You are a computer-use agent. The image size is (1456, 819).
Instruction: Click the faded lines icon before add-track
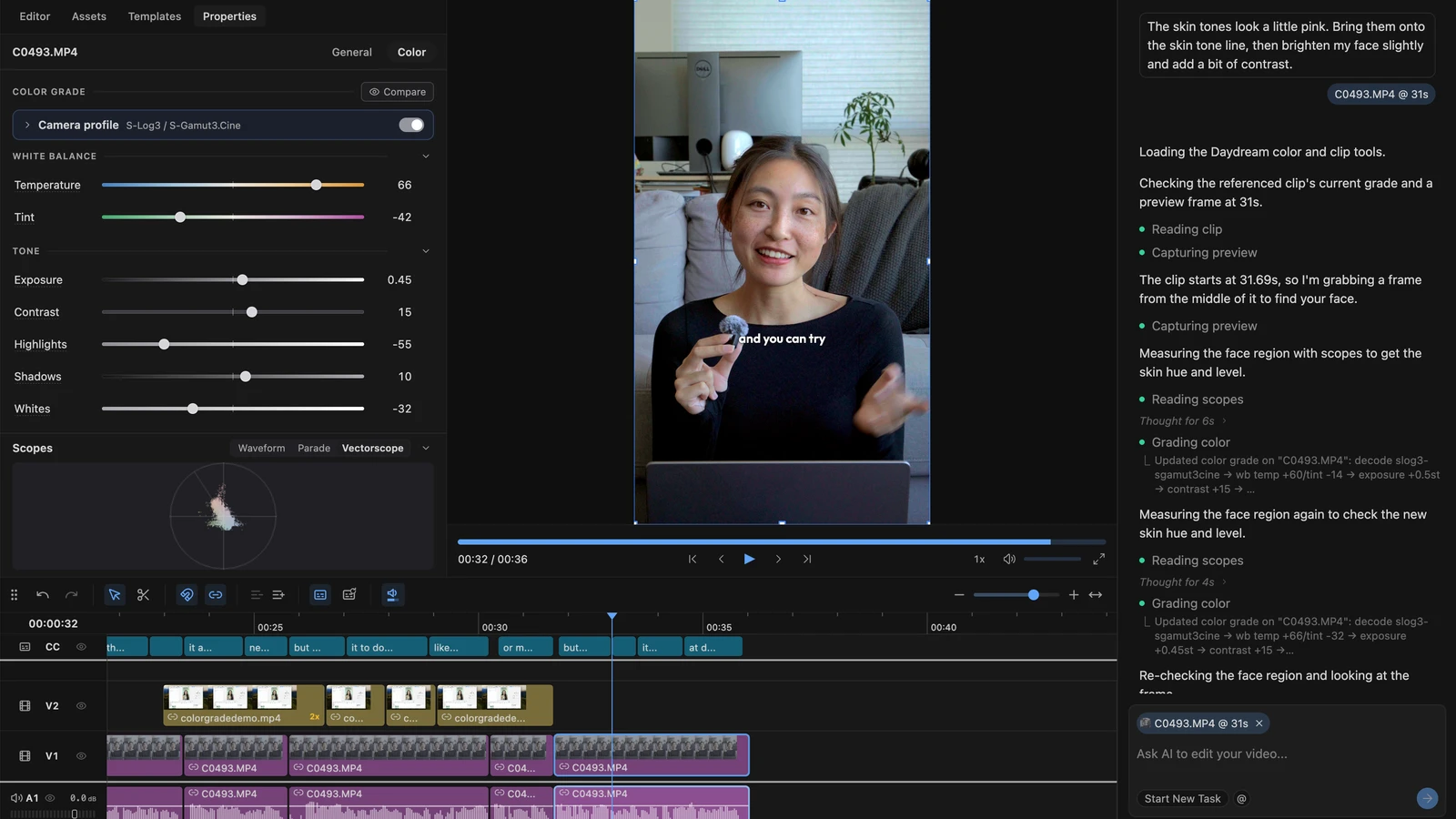click(257, 594)
